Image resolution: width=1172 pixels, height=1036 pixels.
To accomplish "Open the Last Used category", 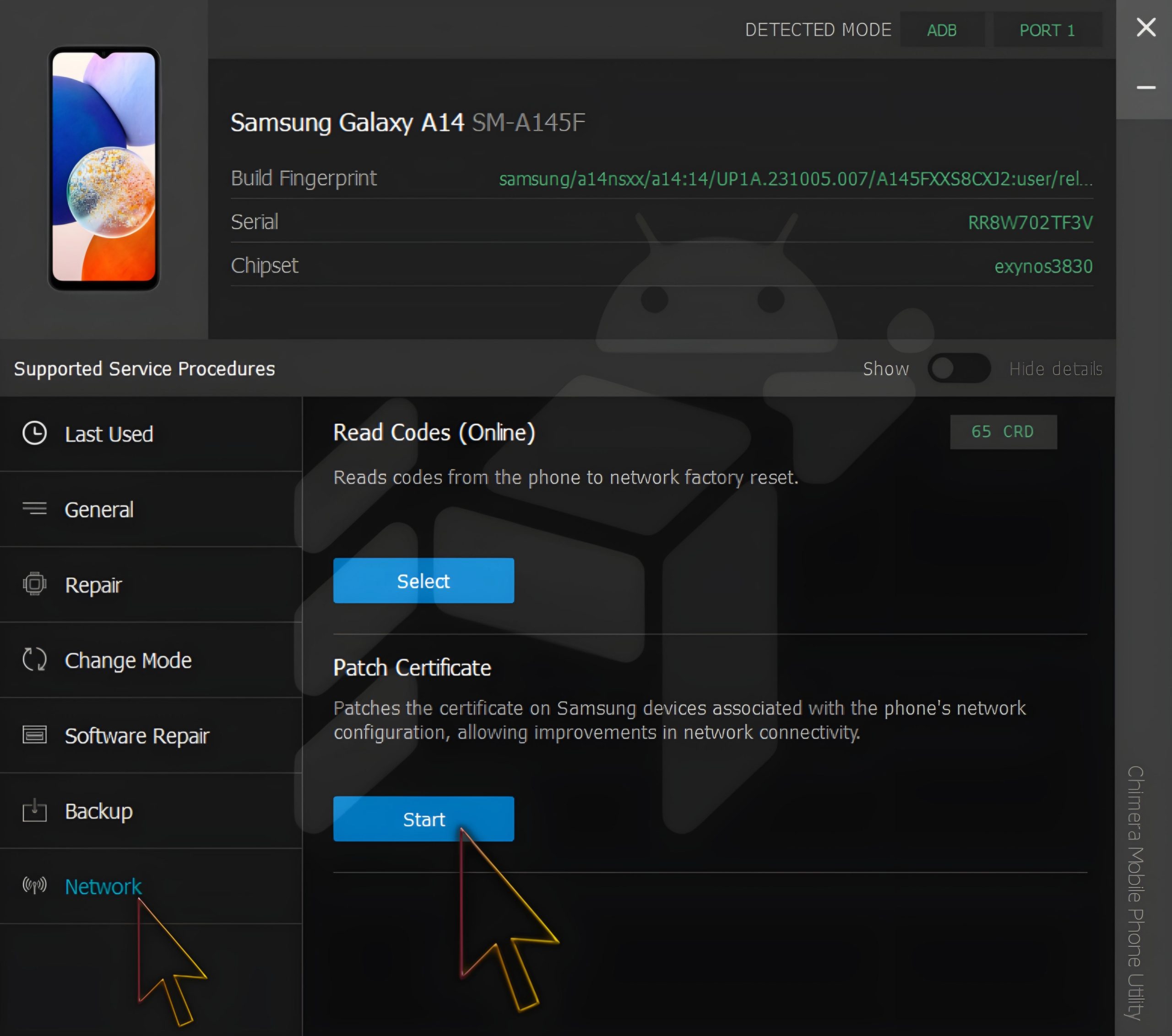I will click(x=151, y=434).
